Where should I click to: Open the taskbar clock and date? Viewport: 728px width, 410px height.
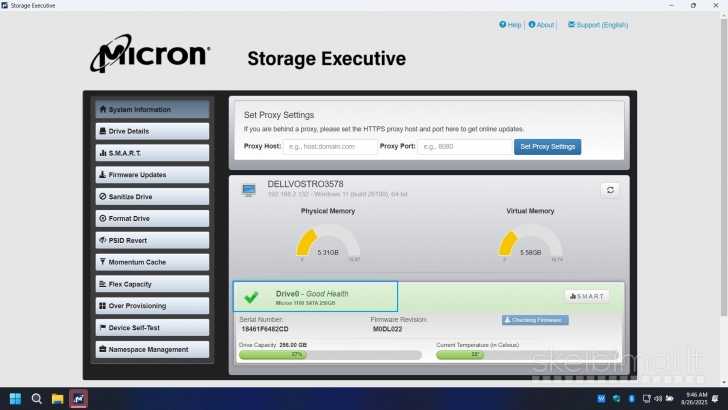(695, 398)
